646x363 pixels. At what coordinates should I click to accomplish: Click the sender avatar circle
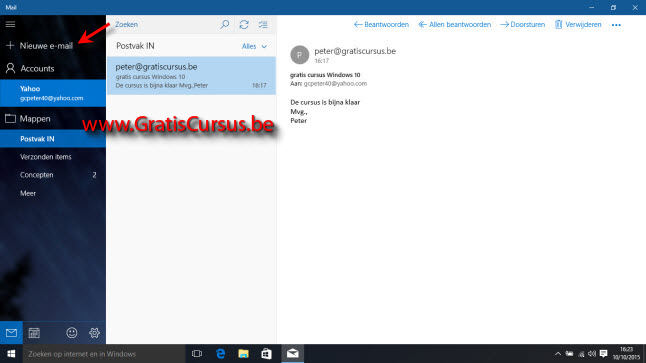click(x=300, y=55)
